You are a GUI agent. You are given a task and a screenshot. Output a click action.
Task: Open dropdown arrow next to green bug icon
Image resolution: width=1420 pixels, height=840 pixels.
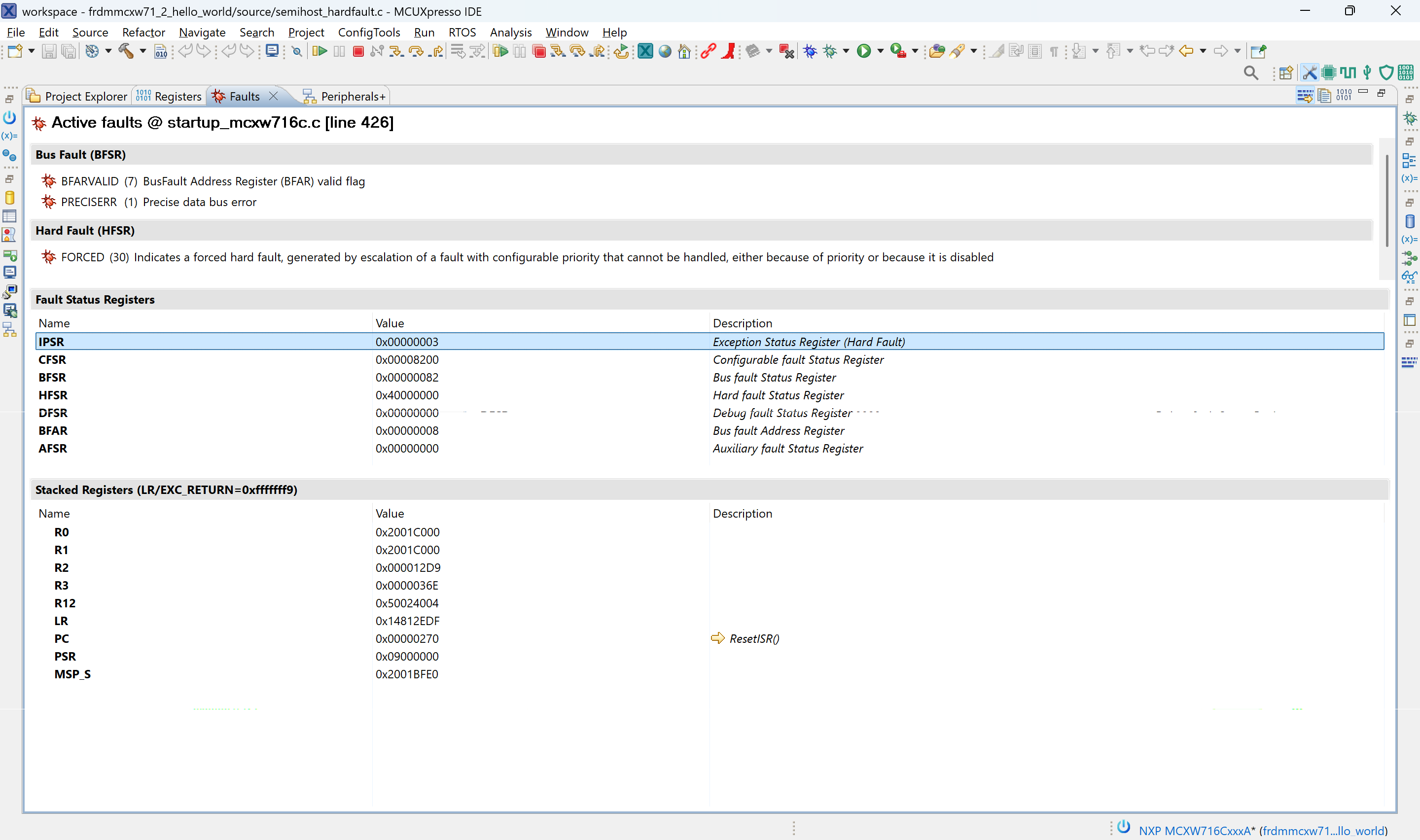click(846, 51)
